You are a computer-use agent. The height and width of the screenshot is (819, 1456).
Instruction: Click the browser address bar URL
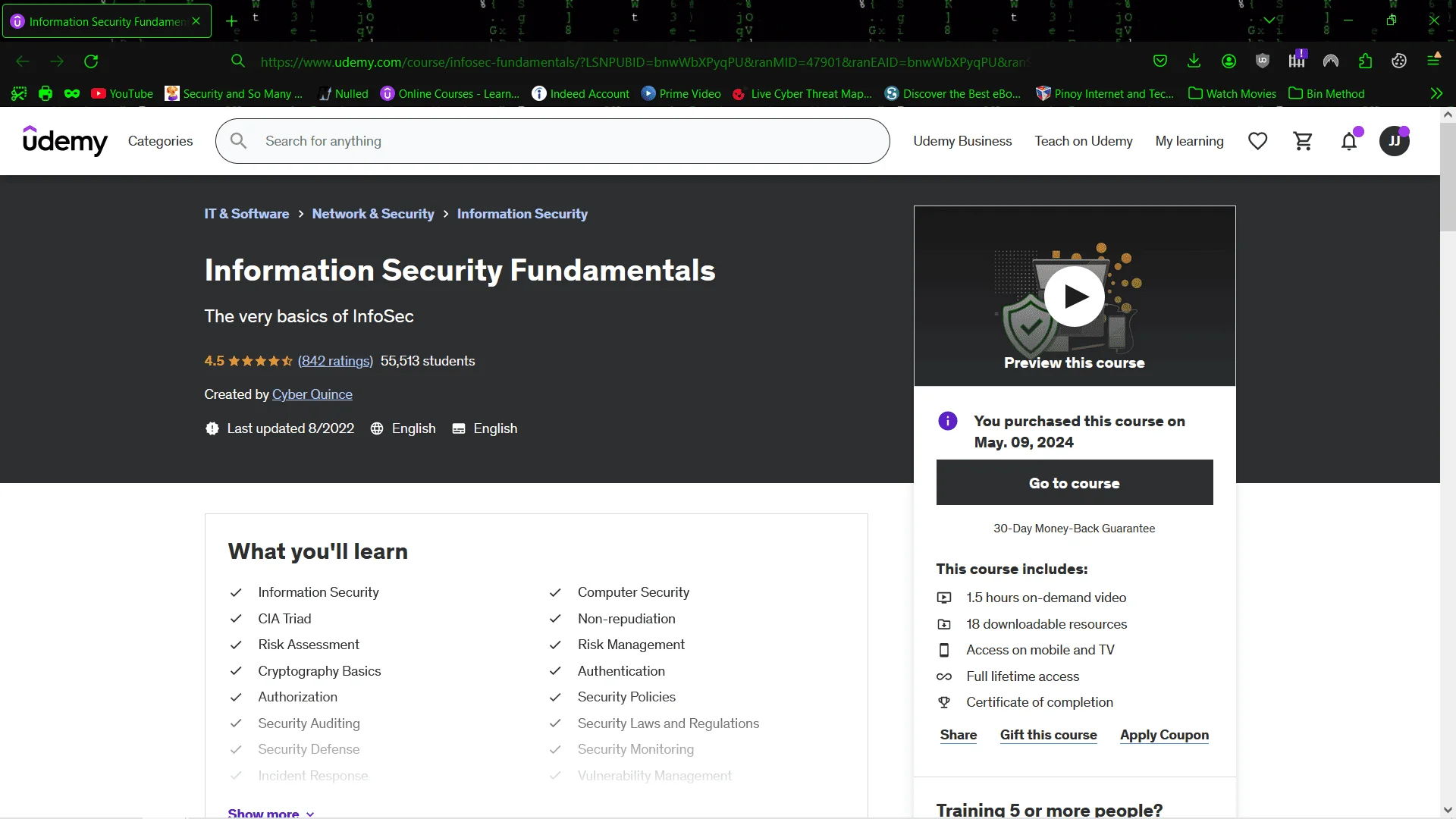(645, 61)
